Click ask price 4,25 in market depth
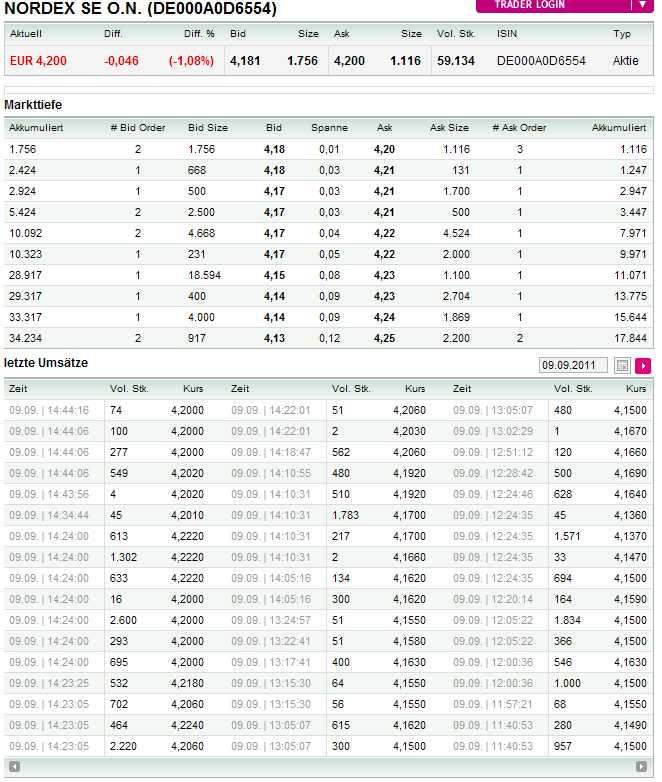 (x=384, y=338)
